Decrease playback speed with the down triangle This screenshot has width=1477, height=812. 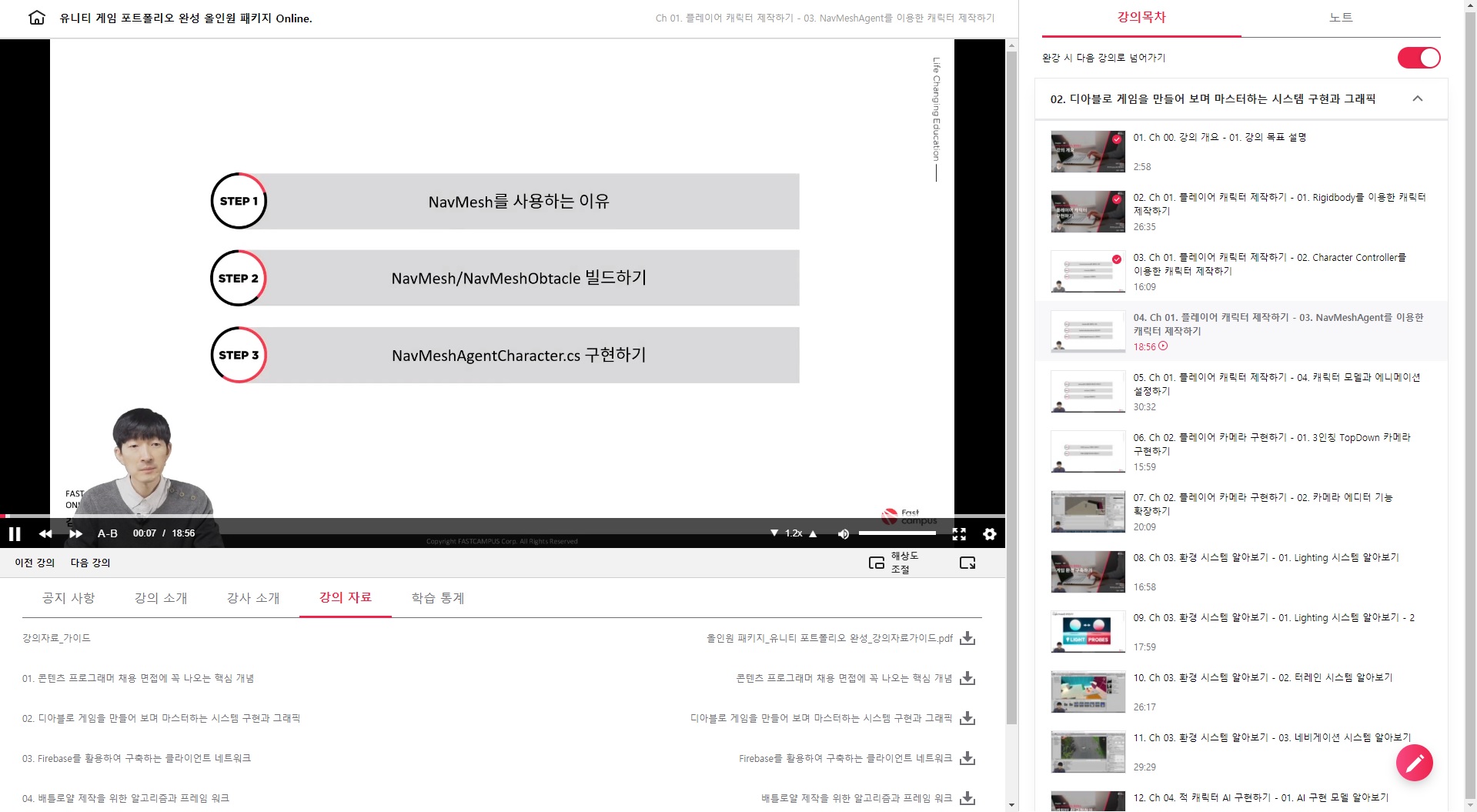pyautogui.click(x=774, y=533)
